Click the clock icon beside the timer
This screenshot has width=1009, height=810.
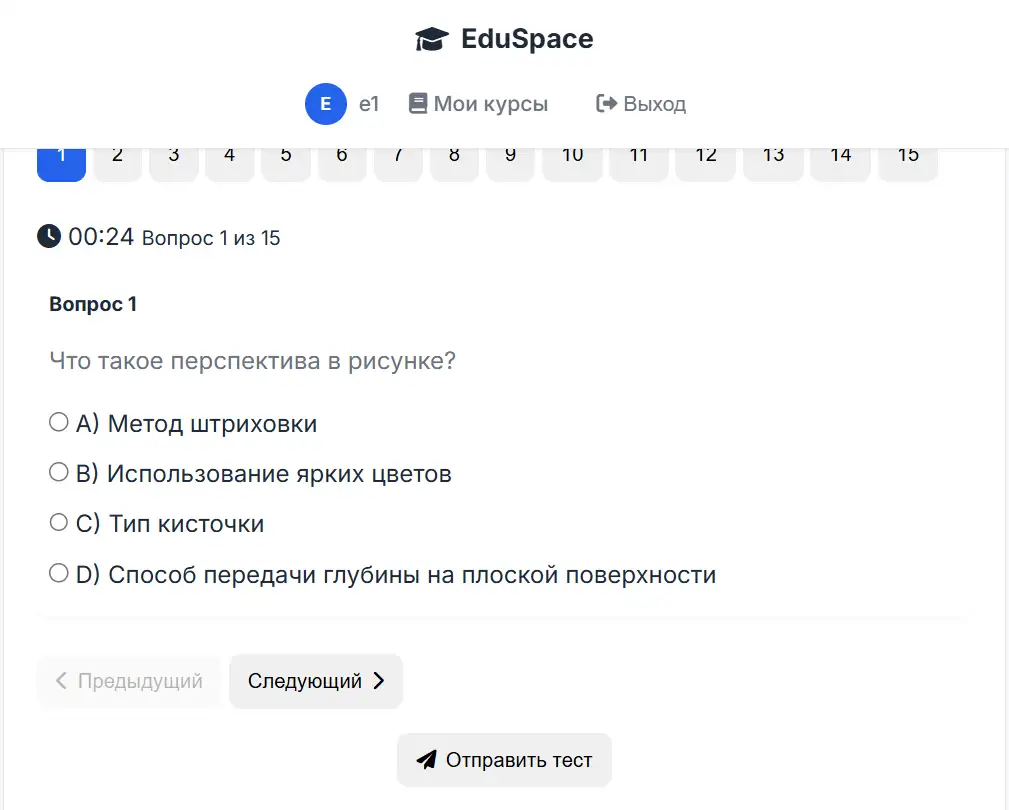pos(49,236)
